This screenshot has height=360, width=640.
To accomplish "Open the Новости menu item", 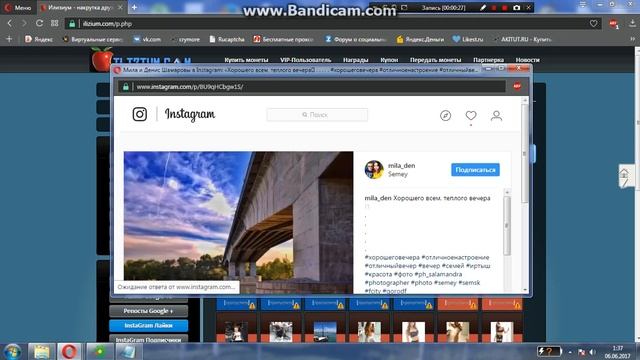I will pos(527,60).
